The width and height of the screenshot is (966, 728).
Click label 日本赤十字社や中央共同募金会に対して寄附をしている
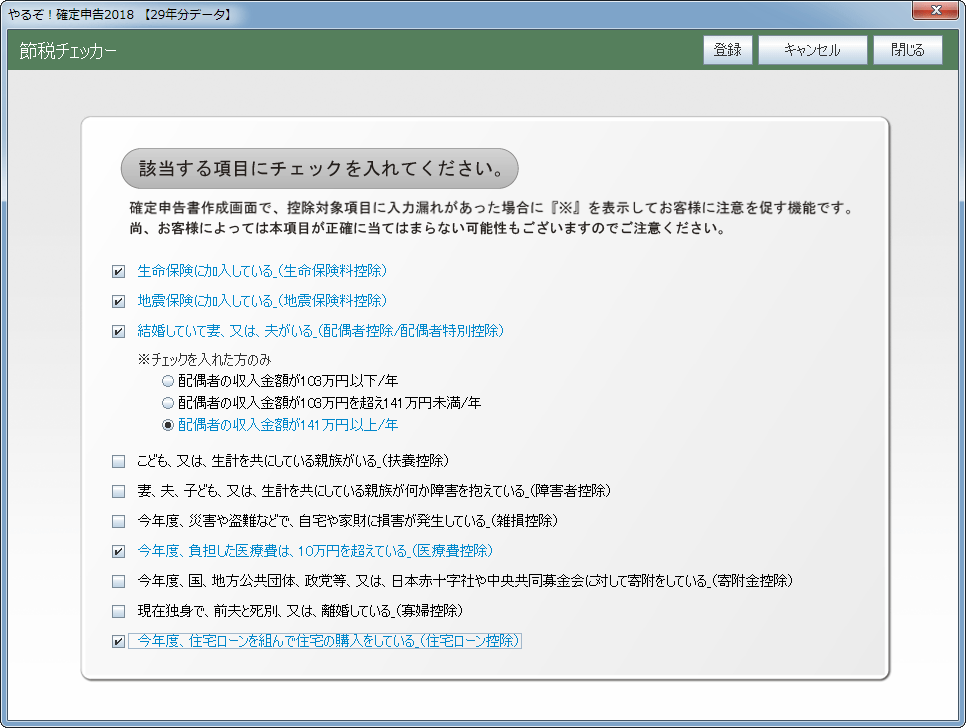[x=549, y=581]
